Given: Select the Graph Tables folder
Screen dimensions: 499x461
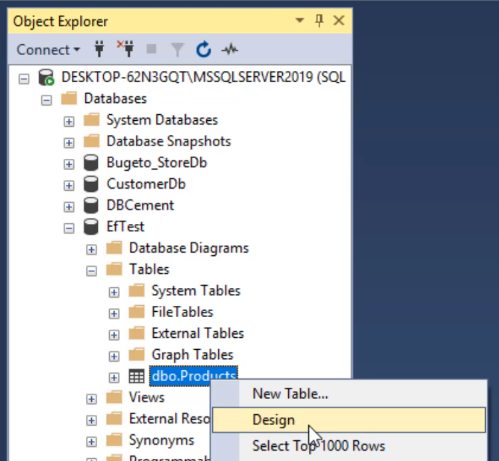Looking at the screenshot, I should pos(192,355).
